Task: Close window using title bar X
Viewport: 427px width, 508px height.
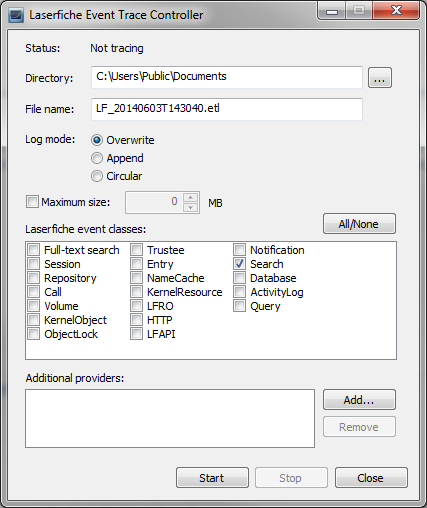Action: click(396, 11)
